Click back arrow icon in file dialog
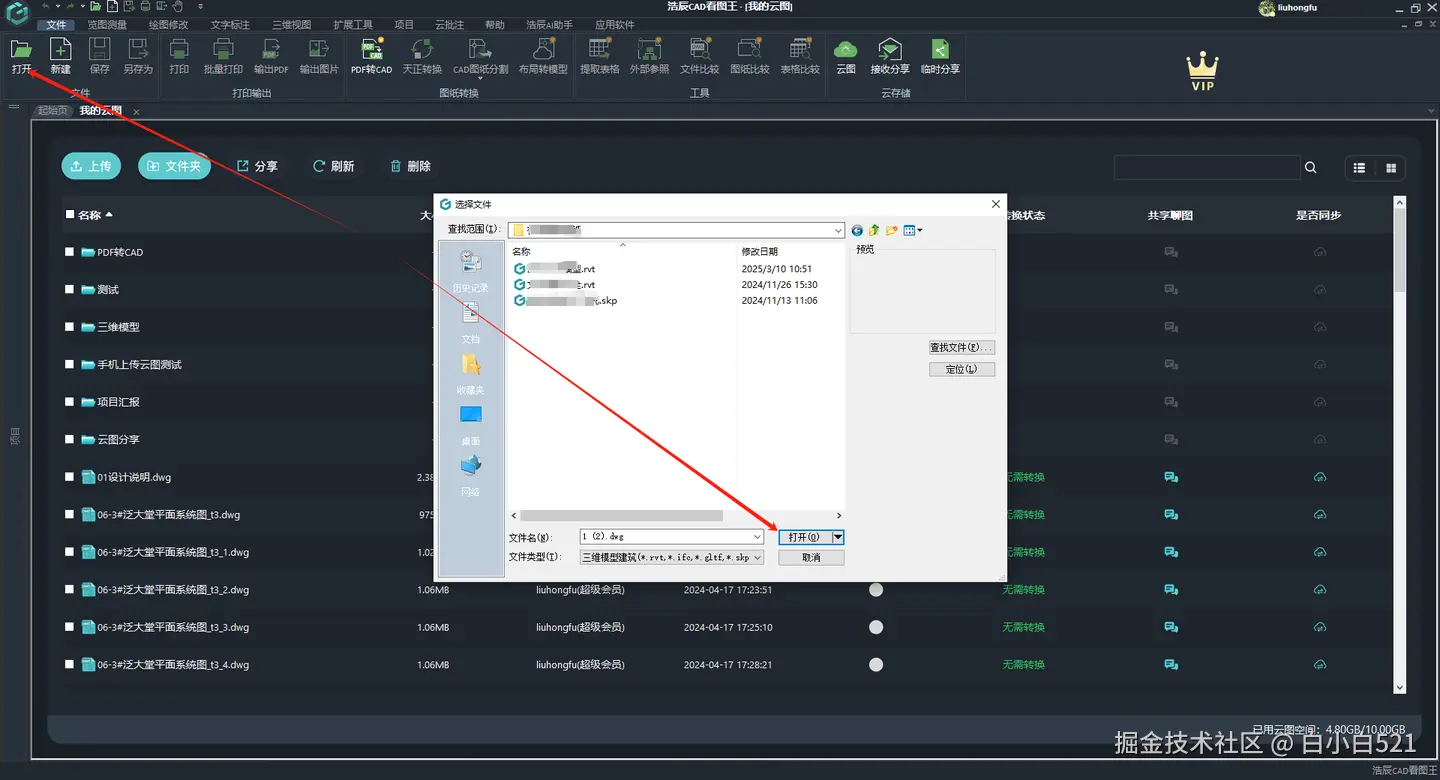The height and width of the screenshot is (780, 1440). click(x=857, y=230)
